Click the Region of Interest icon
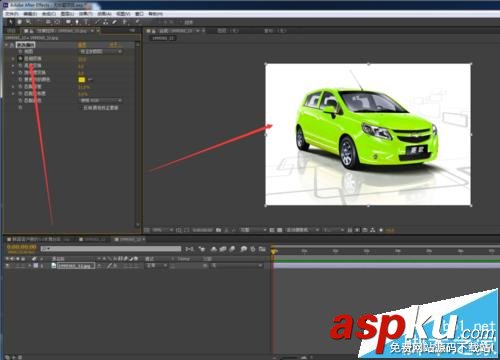The height and width of the screenshot is (360, 500). click(272, 230)
